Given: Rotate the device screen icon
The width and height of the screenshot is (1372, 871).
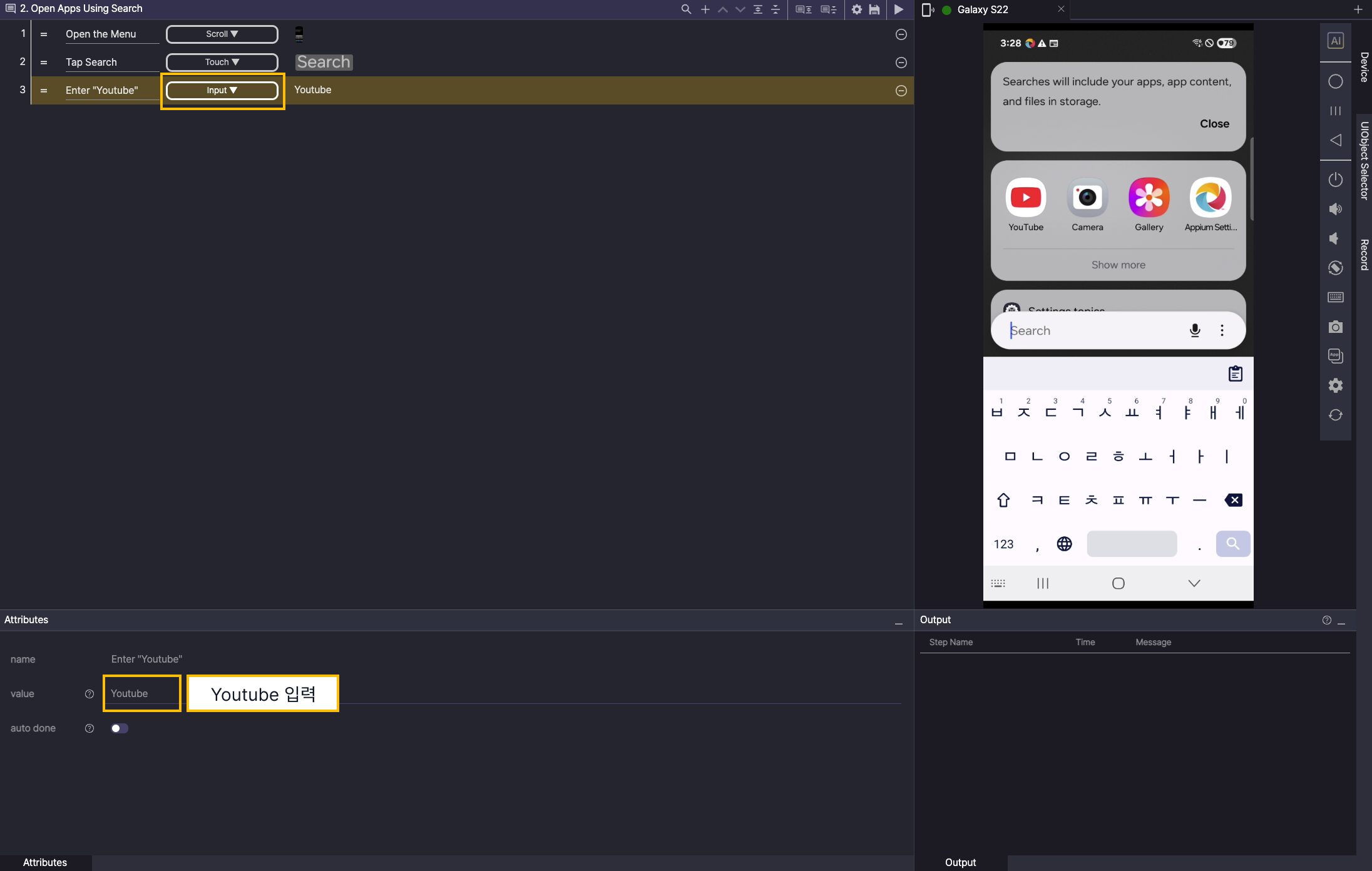Looking at the screenshot, I should pyautogui.click(x=1335, y=268).
